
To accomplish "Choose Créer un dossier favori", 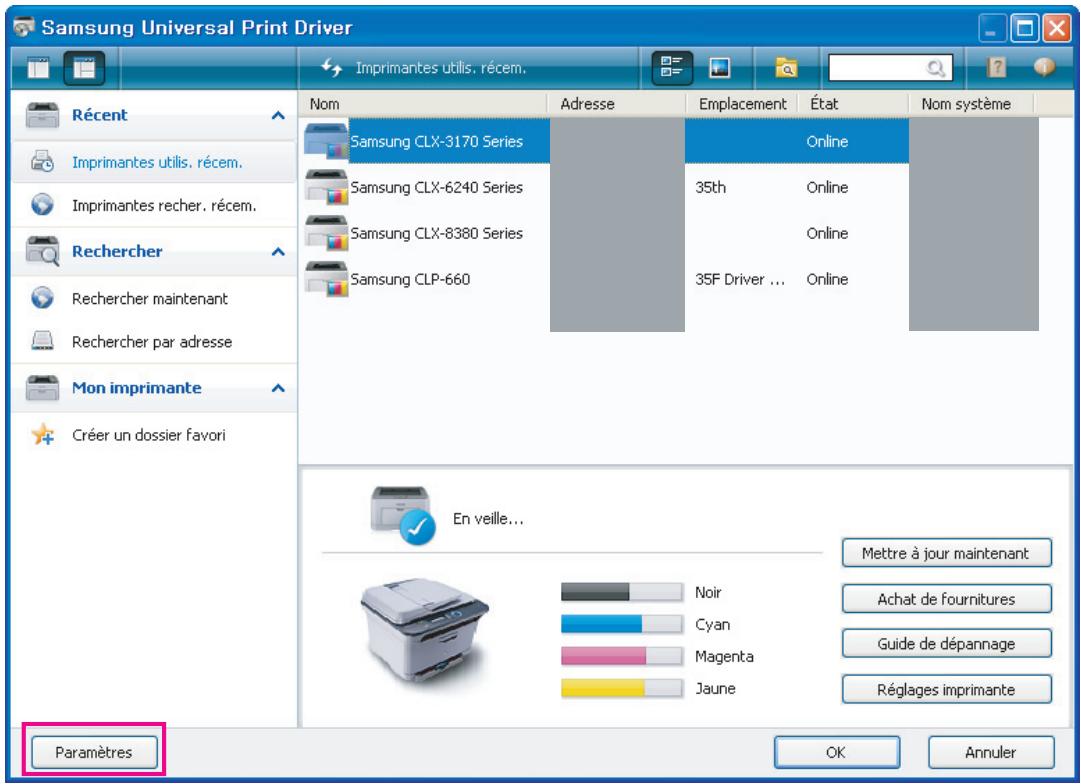I will tap(149, 435).
